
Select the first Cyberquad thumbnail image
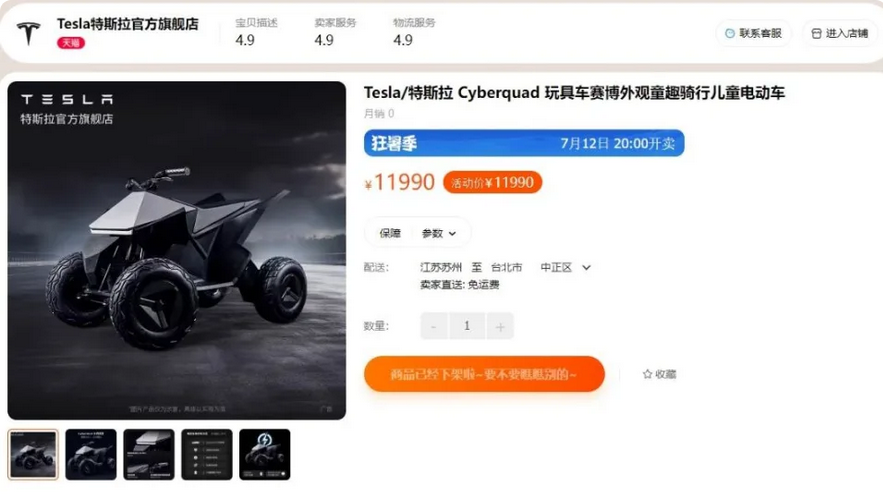tap(33, 455)
